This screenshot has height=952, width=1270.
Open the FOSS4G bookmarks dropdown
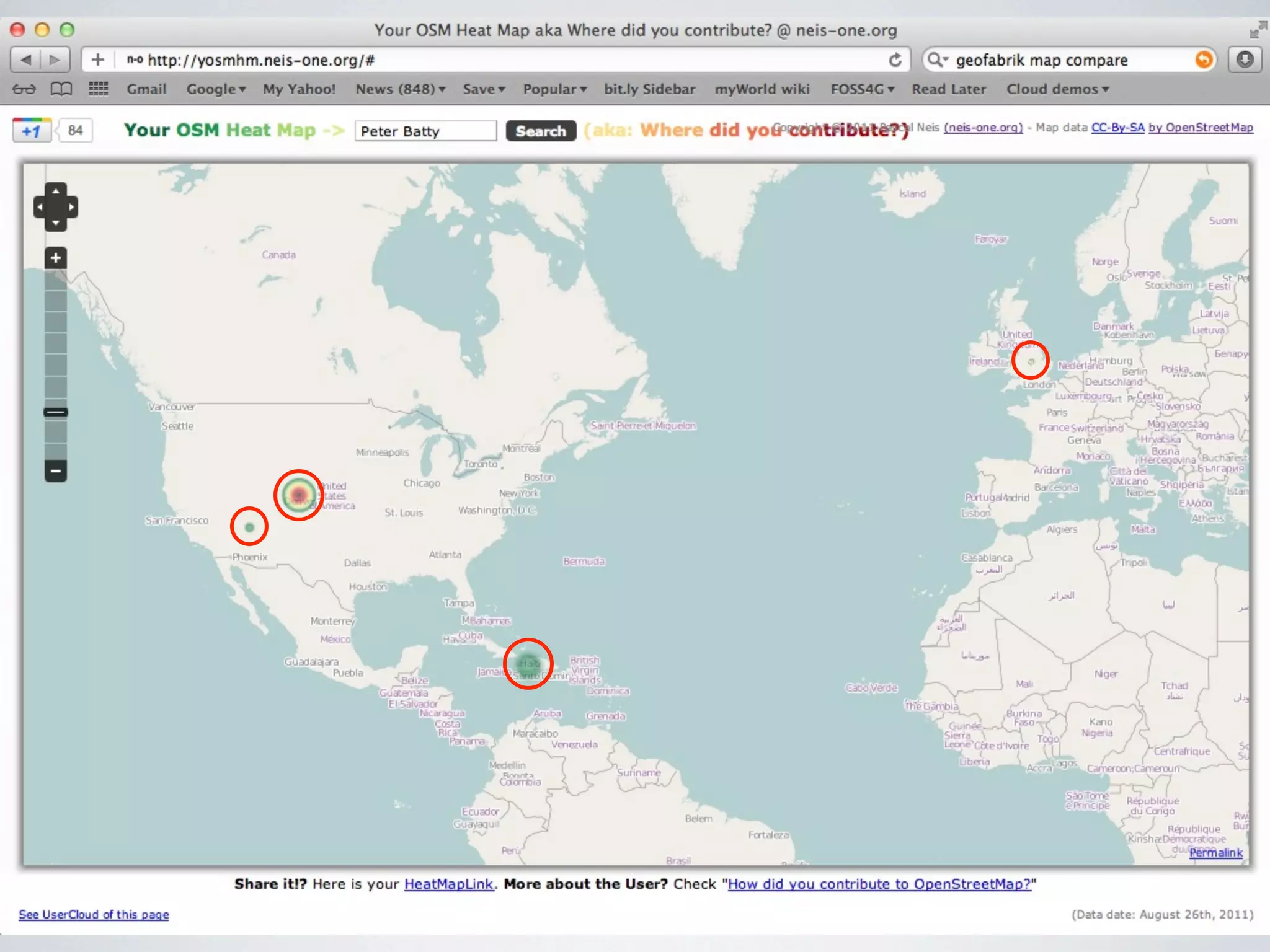pos(862,89)
